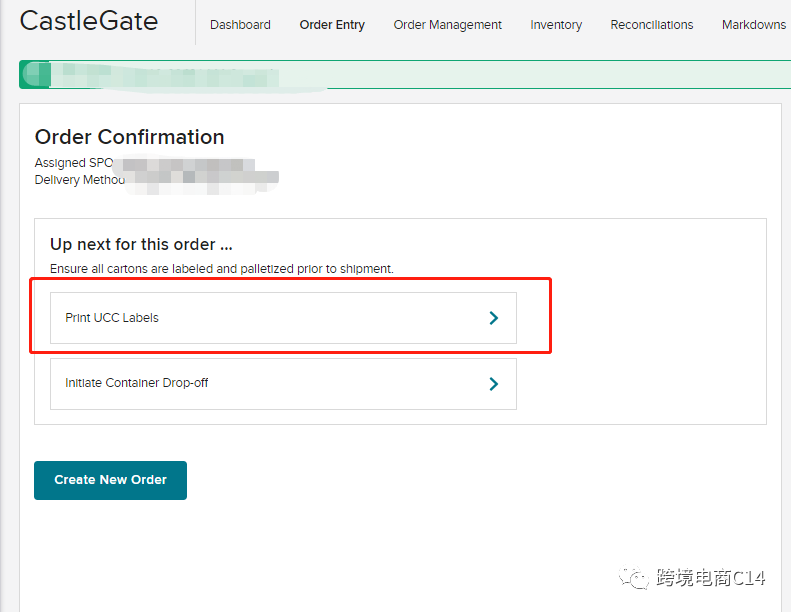Click the Print UCC Labels text
The width and height of the screenshot is (791, 612).
(x=112, y=318)
